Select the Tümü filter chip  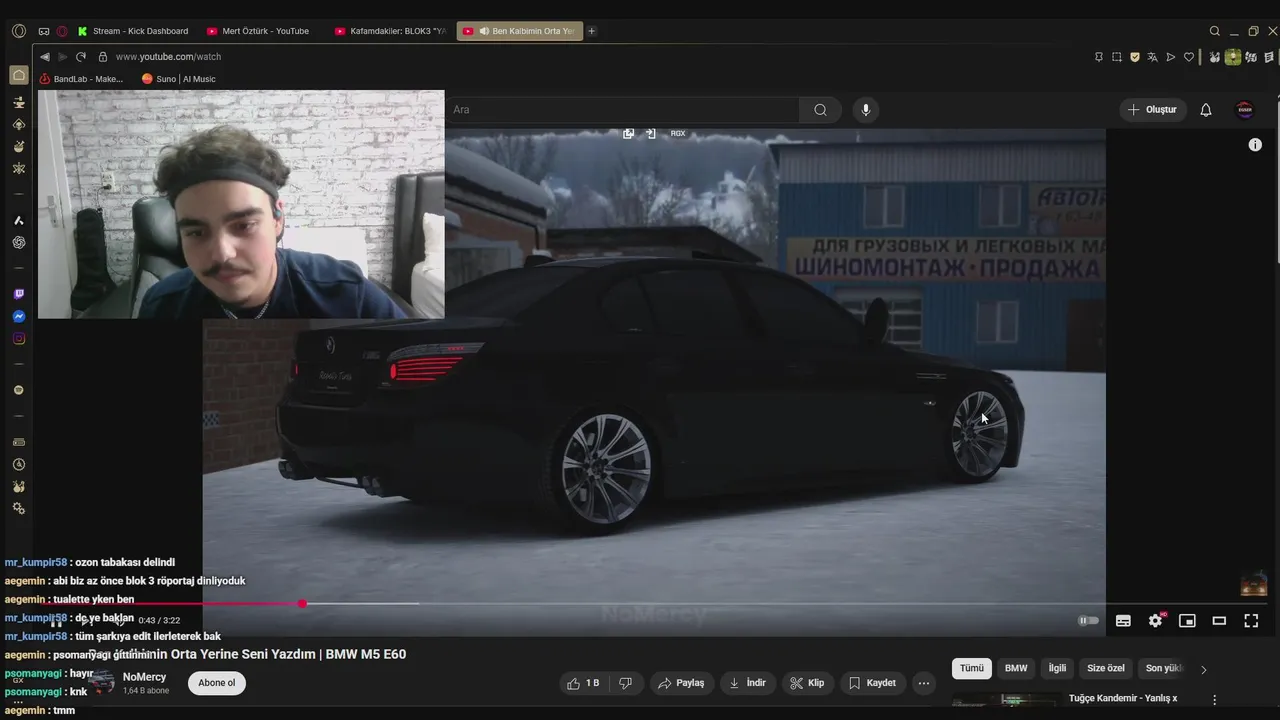(x=972, y=668)
